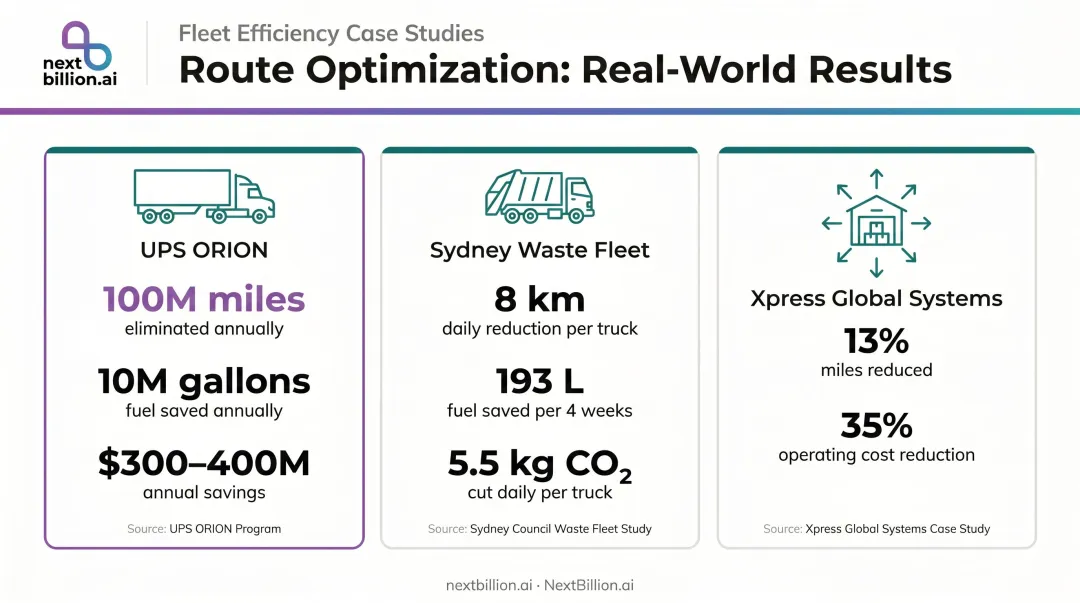Click 'annual savings' caption
Viewport: 1080px width, 603px height.
(x=204, y=493)
